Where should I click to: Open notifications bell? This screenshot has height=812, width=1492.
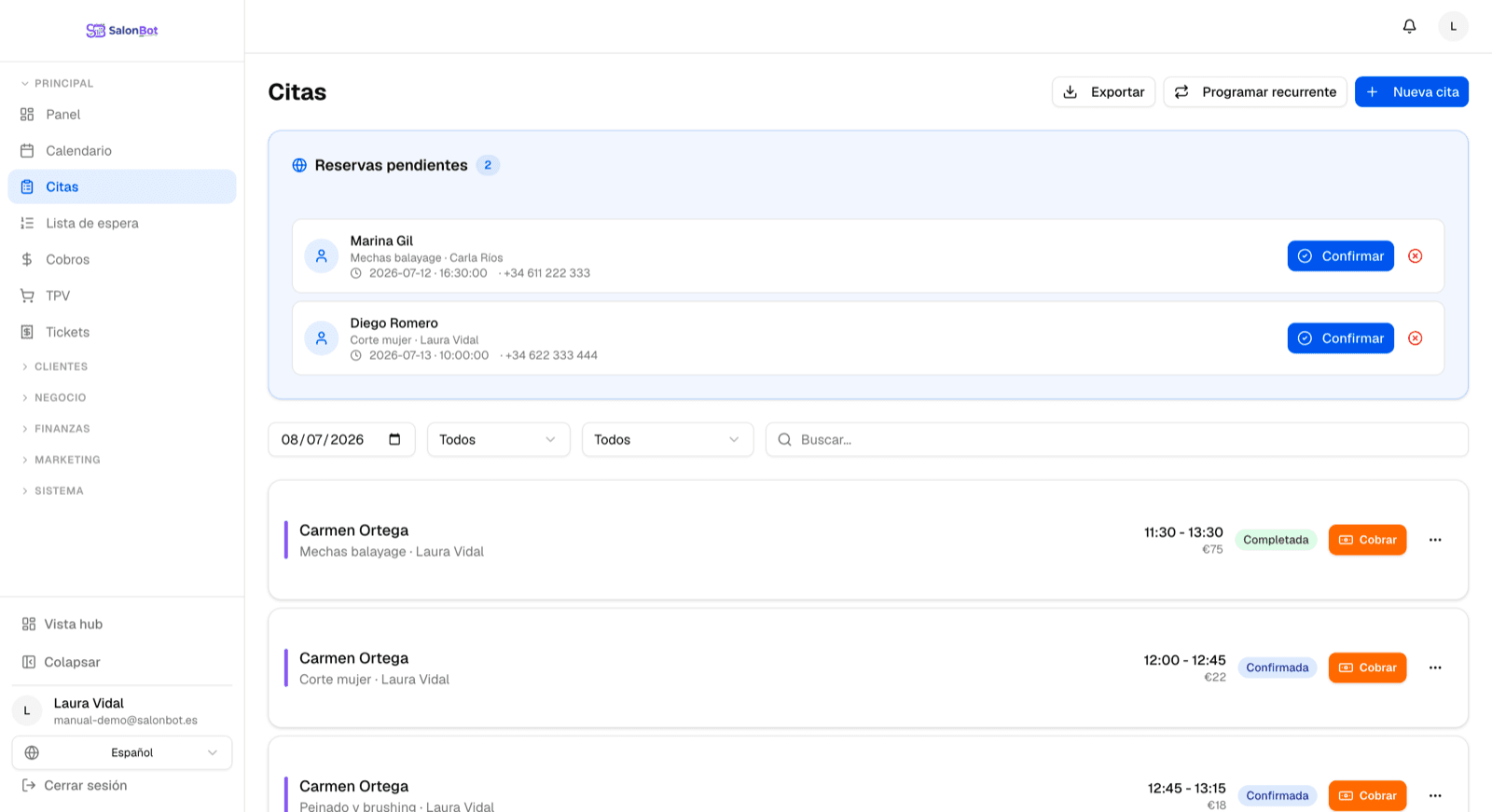(1409, 26)
